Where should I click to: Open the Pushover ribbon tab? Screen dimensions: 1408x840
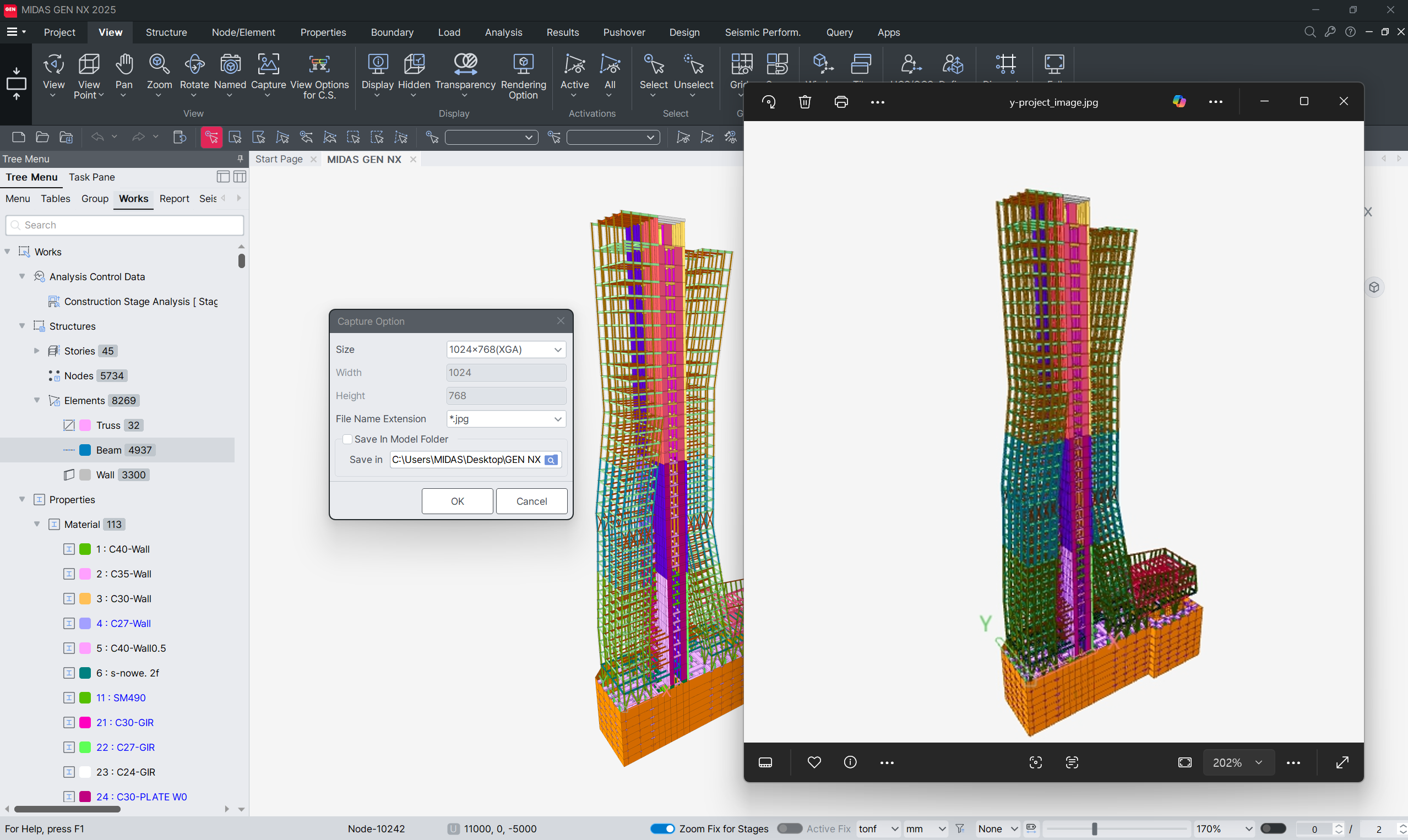pos(623,32)
